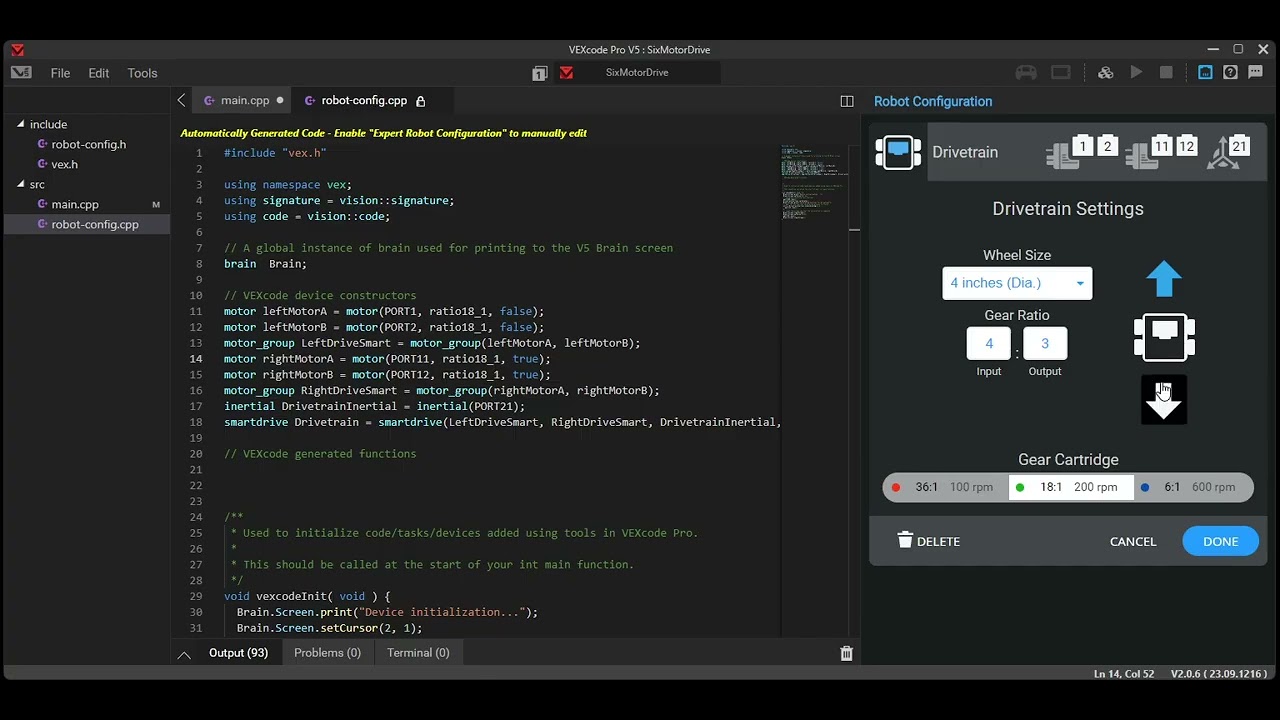Open robot-config.h in the file tree
Screen dimensions: 1280x720
pos(88,144)
